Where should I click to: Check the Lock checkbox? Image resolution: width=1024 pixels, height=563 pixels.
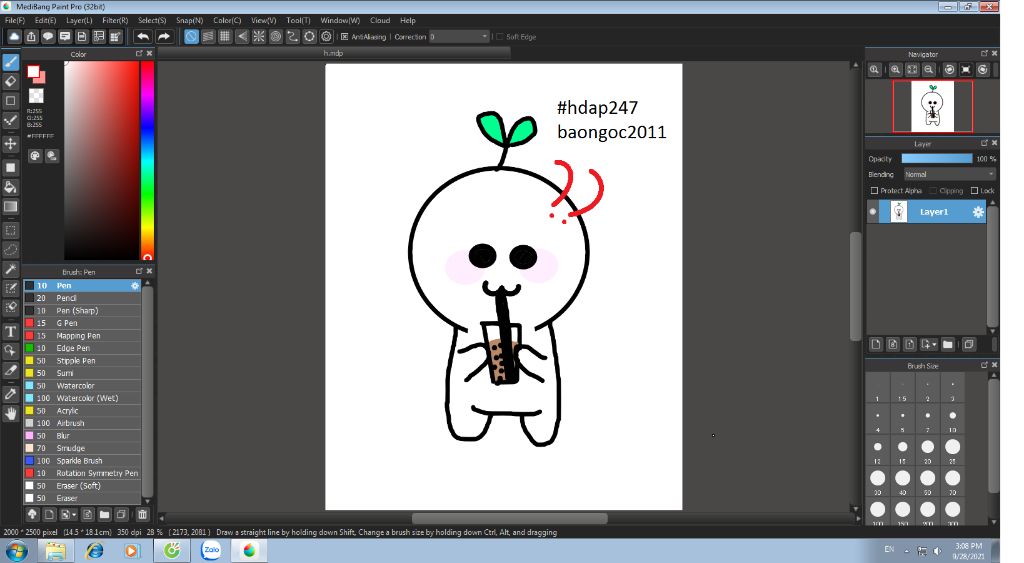[x=974, y=191]
